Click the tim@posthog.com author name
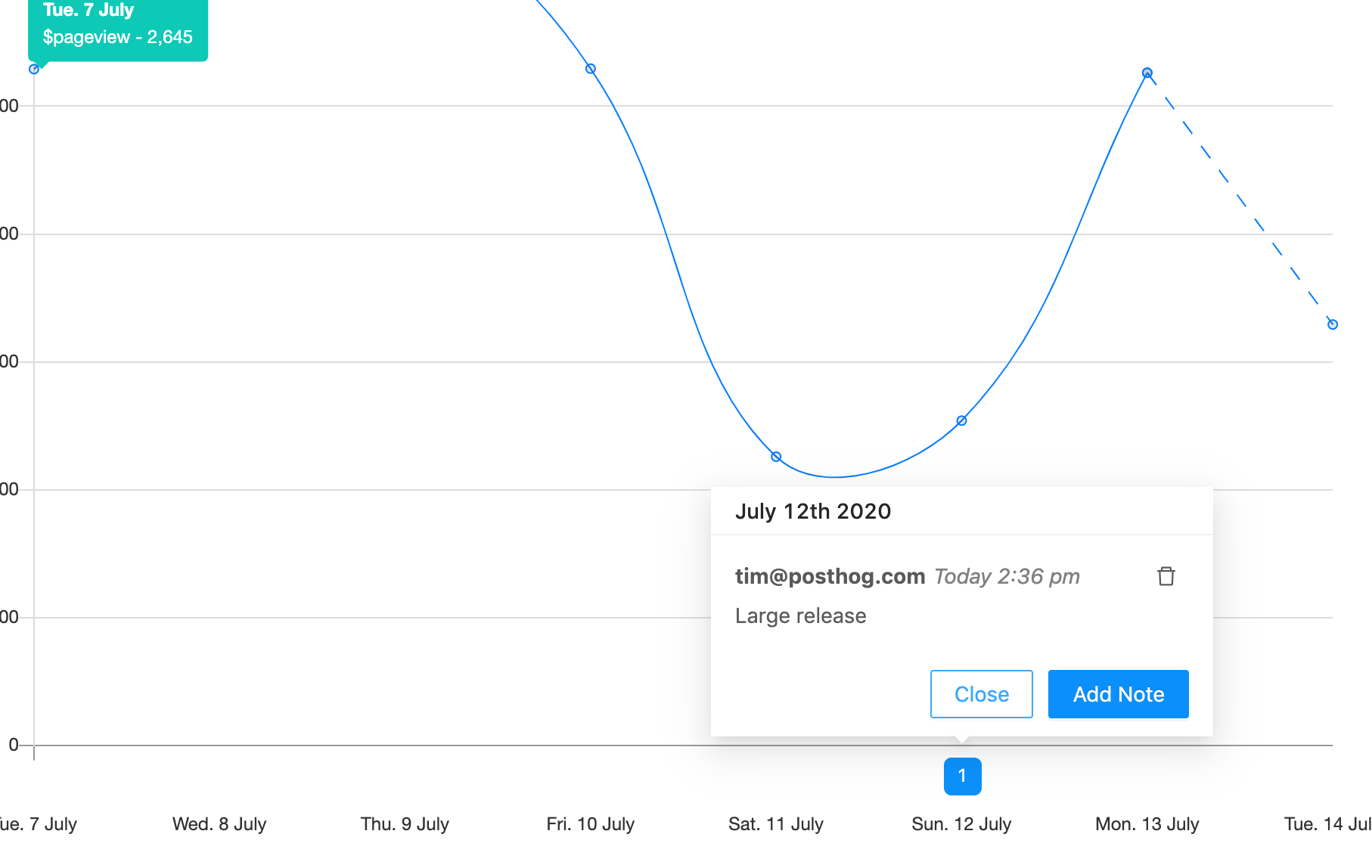1372x868 pixels. point(830,576)
